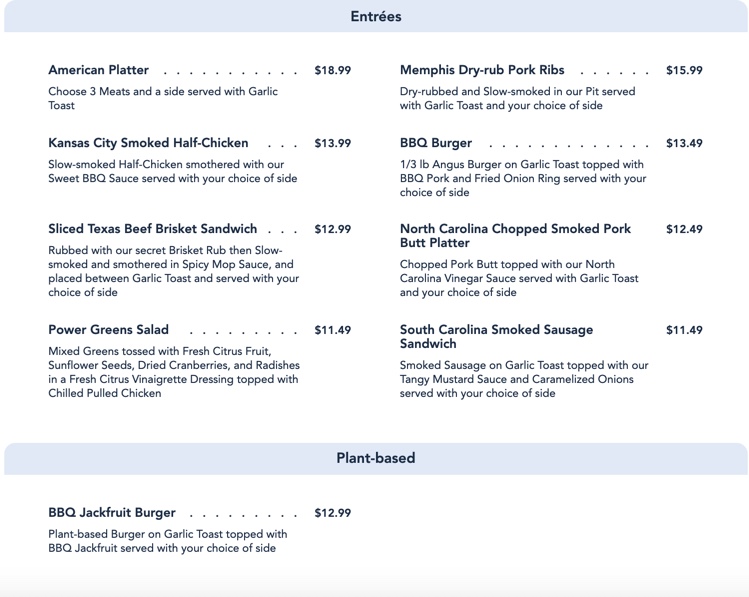The height and width of the screenshot is (597, 749).
Task: Click the $12.99 BBQ Jackfruit Burger price
Action: [332, 514]
